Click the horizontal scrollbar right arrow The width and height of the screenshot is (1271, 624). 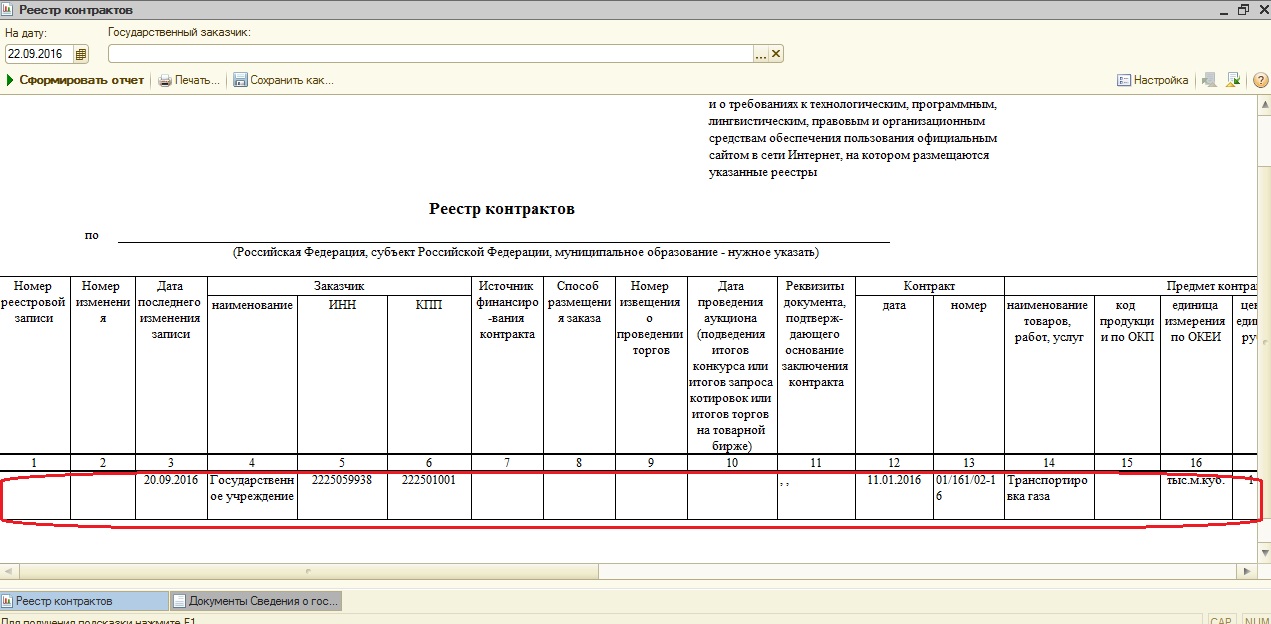tap(1246, 571)
